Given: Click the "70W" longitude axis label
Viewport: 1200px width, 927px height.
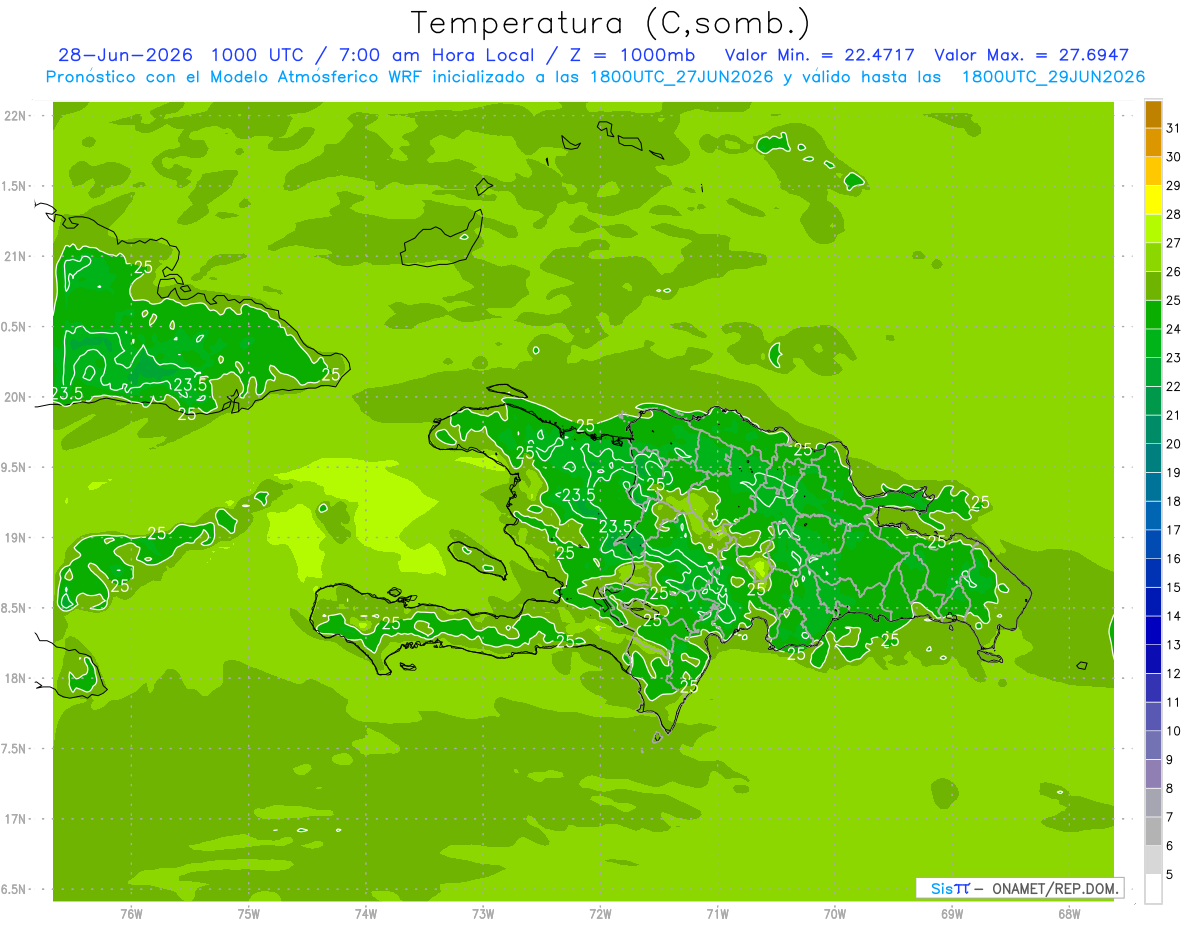Looking at the screenshot, I should coord(835,914).
